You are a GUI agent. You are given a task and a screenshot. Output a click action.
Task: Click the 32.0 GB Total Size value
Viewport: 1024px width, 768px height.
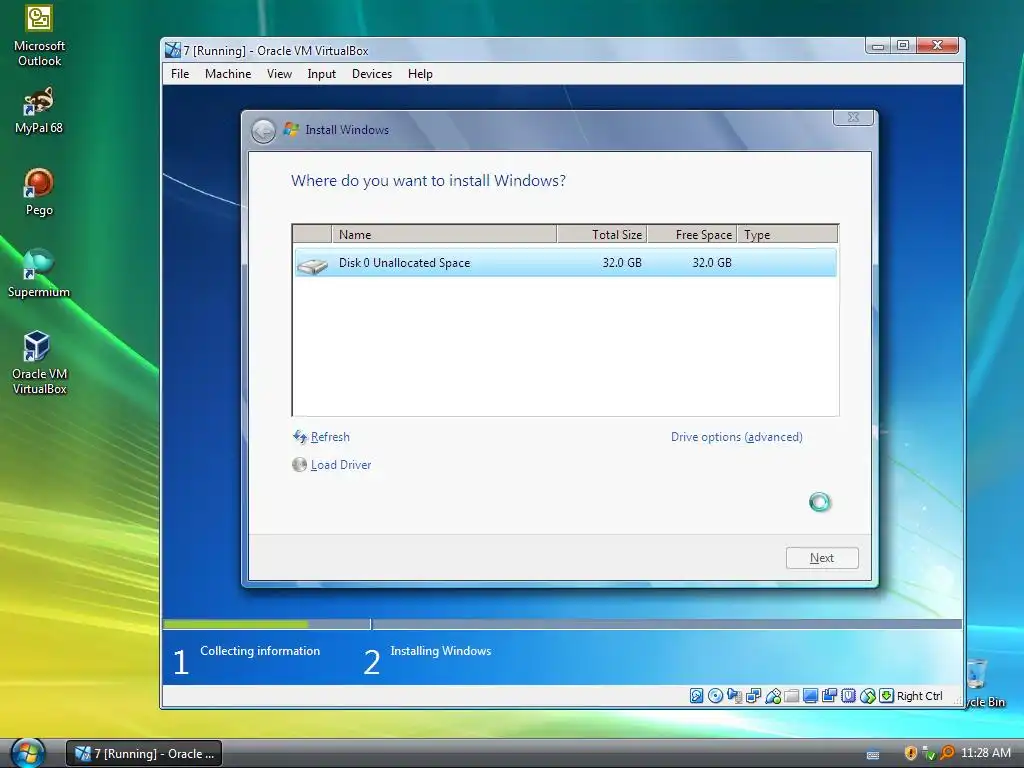[622, 263]
